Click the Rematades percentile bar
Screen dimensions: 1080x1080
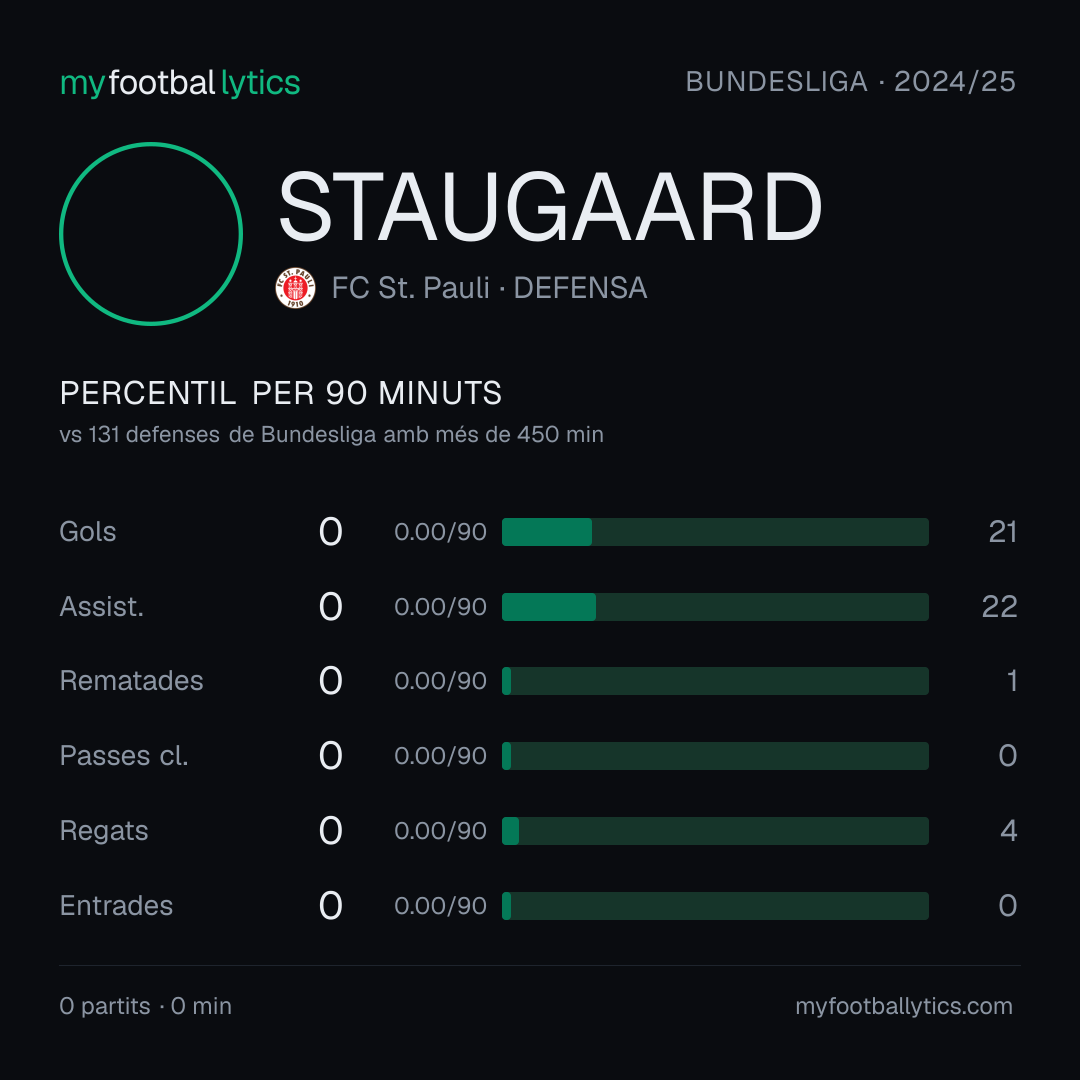pos(715,681)
